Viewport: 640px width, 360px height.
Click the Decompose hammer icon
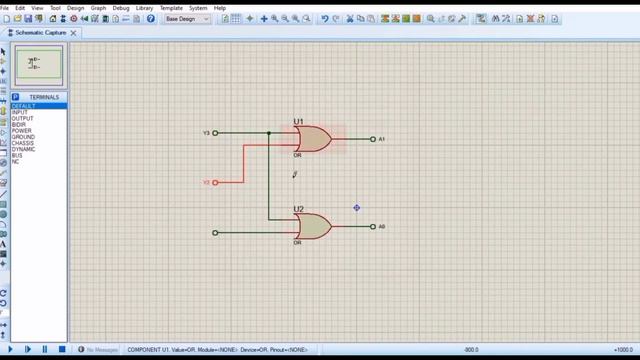pyautogui.click(x=462, y=19)
